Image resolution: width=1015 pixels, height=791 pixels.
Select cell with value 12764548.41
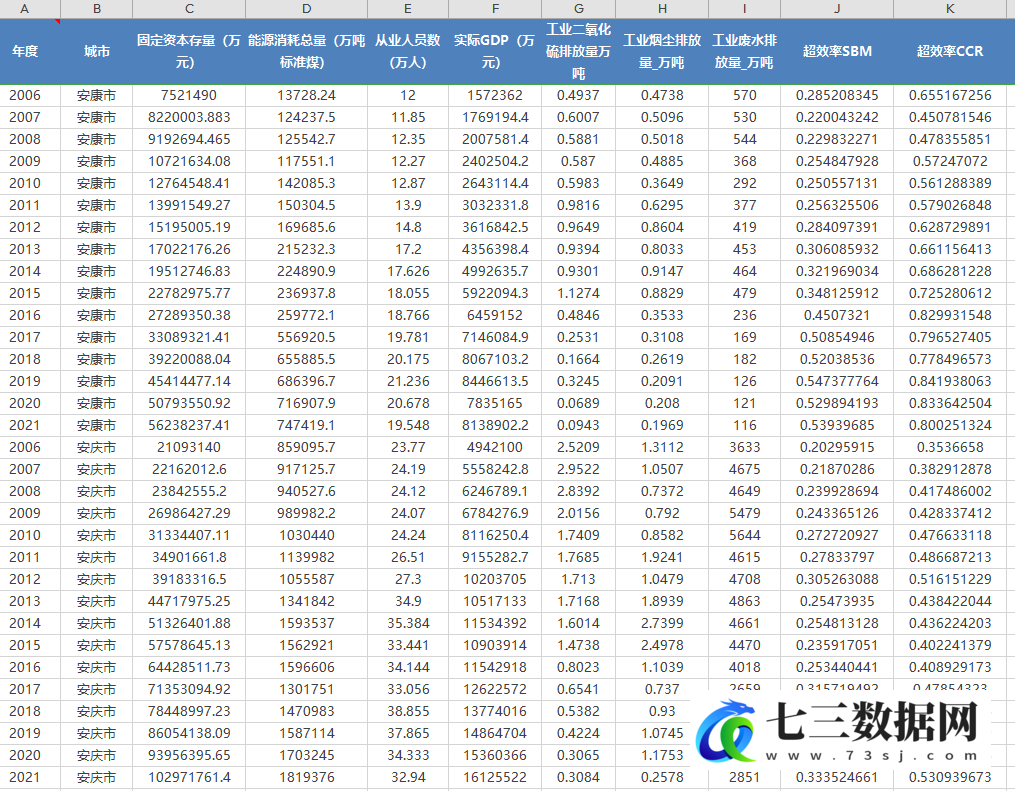[189, 183]
